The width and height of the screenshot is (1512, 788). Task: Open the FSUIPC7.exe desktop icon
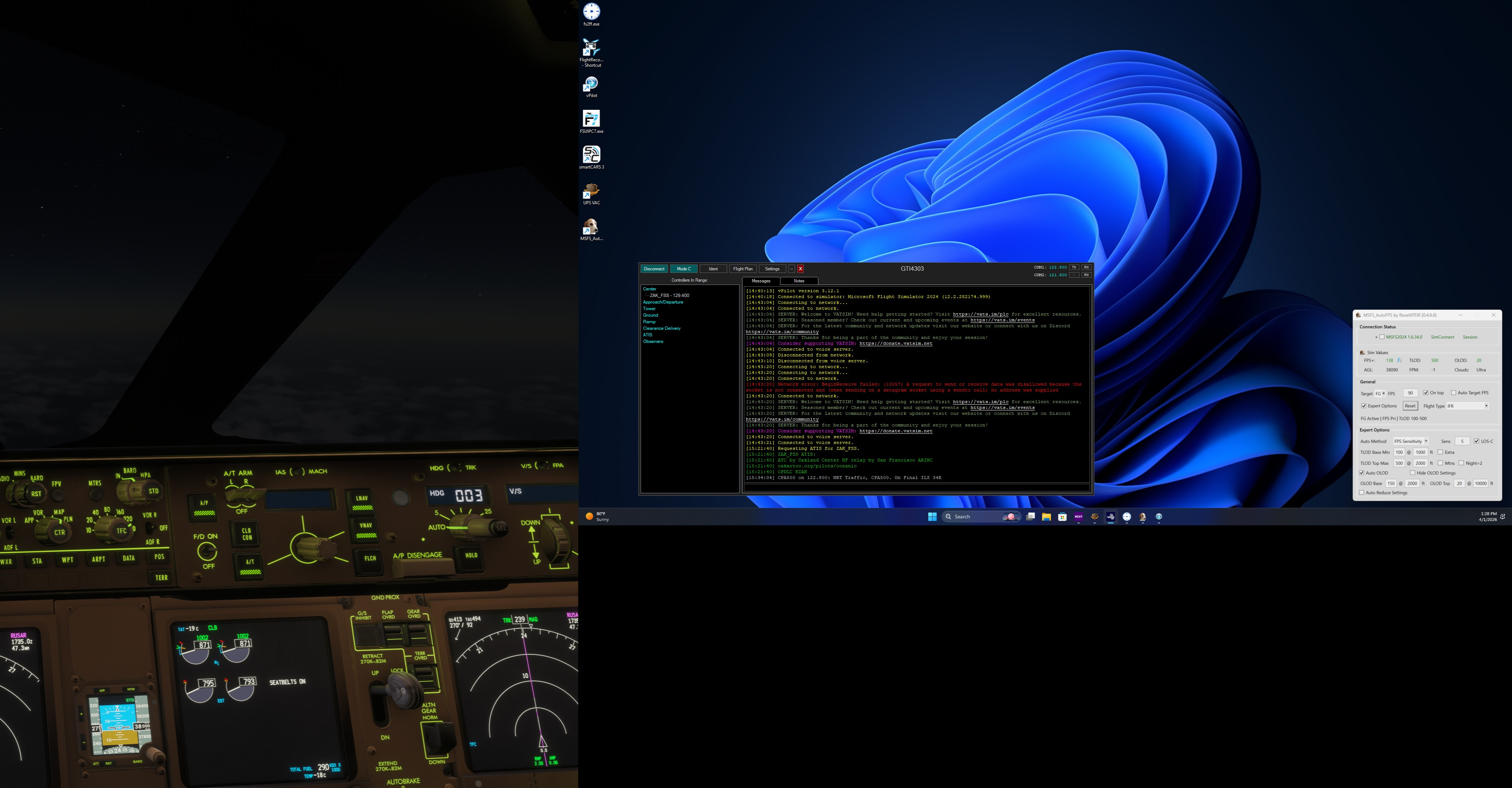pyautogui.click(x=591, y=122)
